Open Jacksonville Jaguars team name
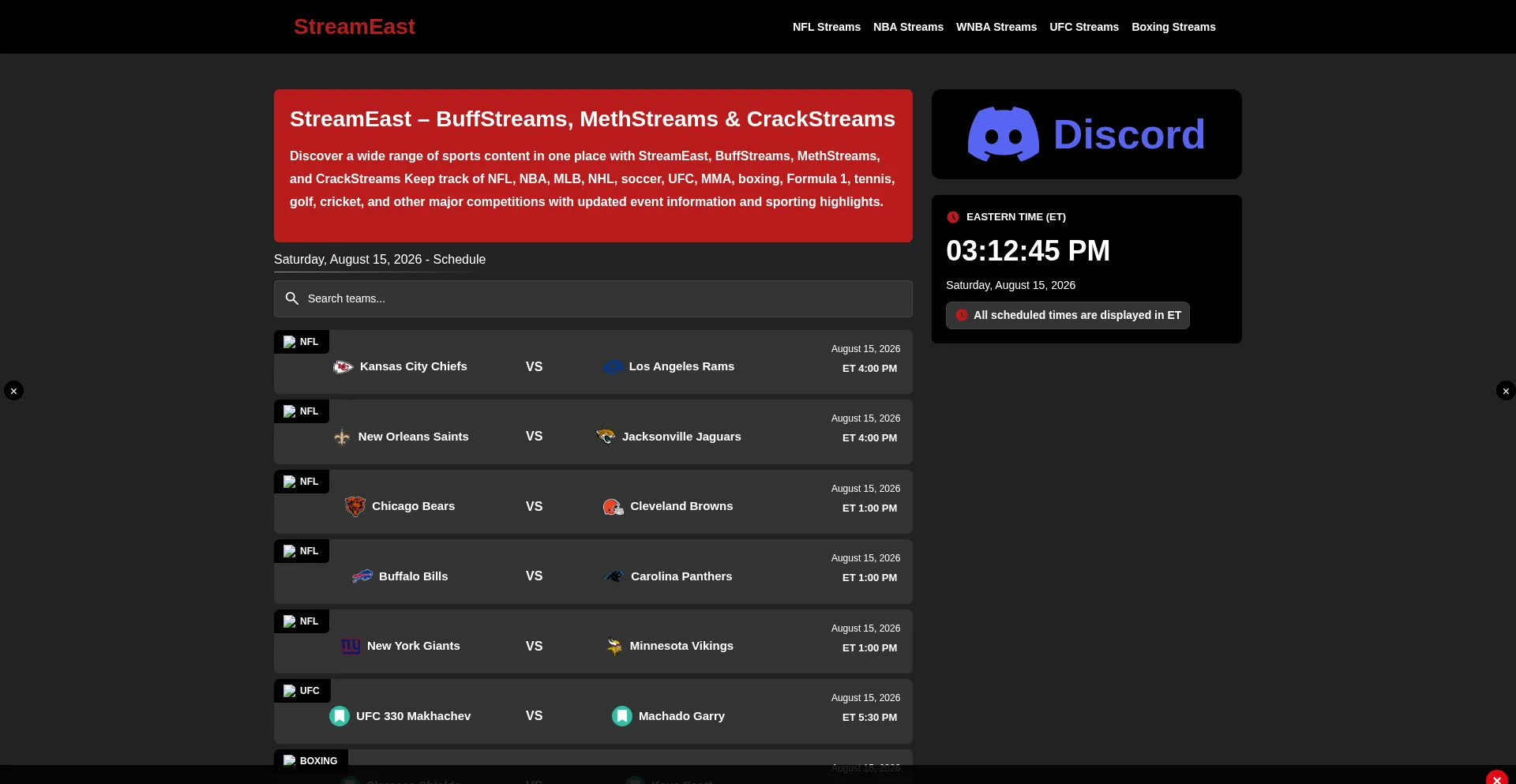The image size is (1516, 784). tap(681, 437)
